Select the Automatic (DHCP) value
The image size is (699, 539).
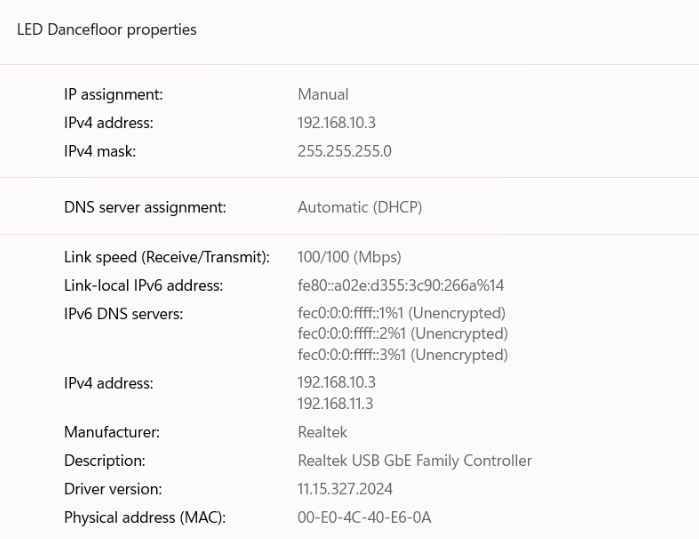point(360,208)
